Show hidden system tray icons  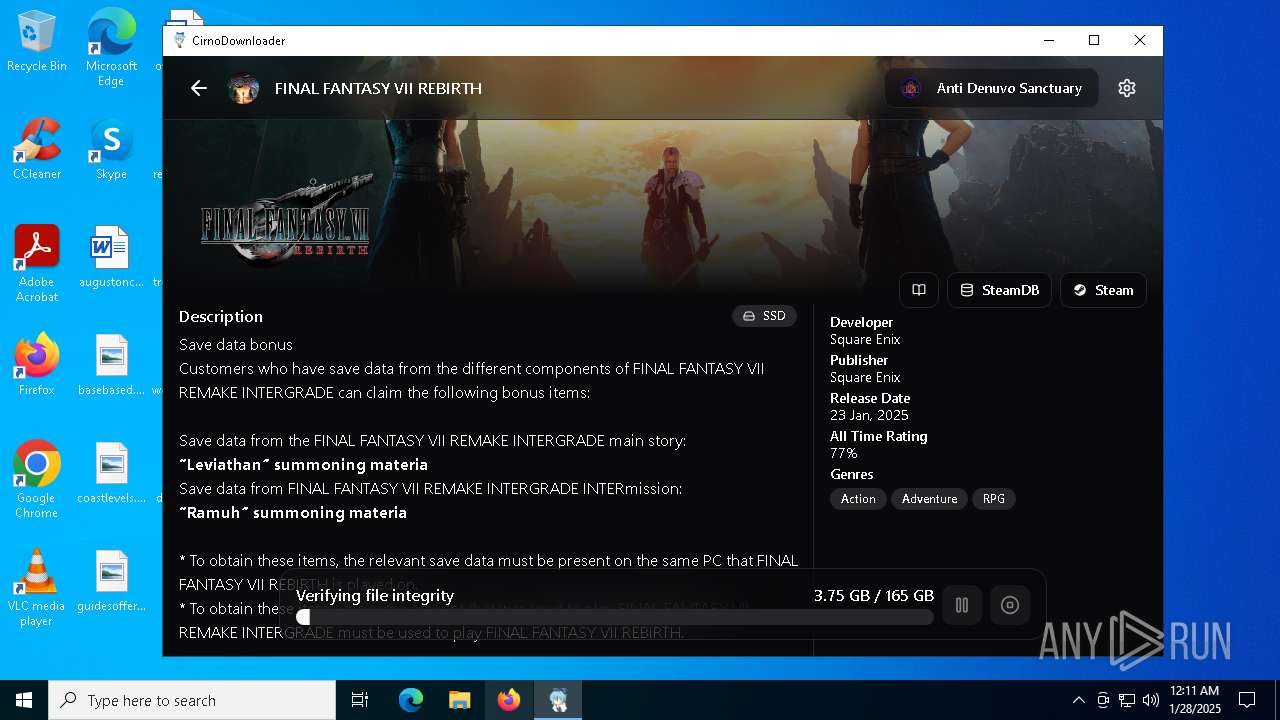1078,700
